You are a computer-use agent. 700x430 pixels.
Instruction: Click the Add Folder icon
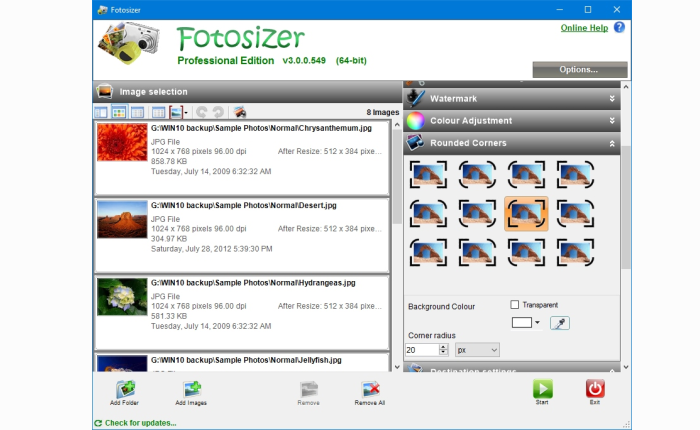125,389
